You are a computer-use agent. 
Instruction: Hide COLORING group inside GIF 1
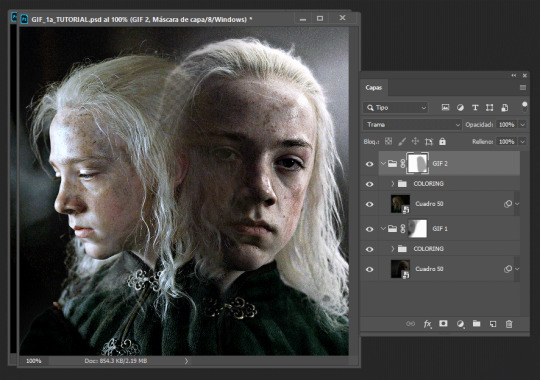coord(370,249)
